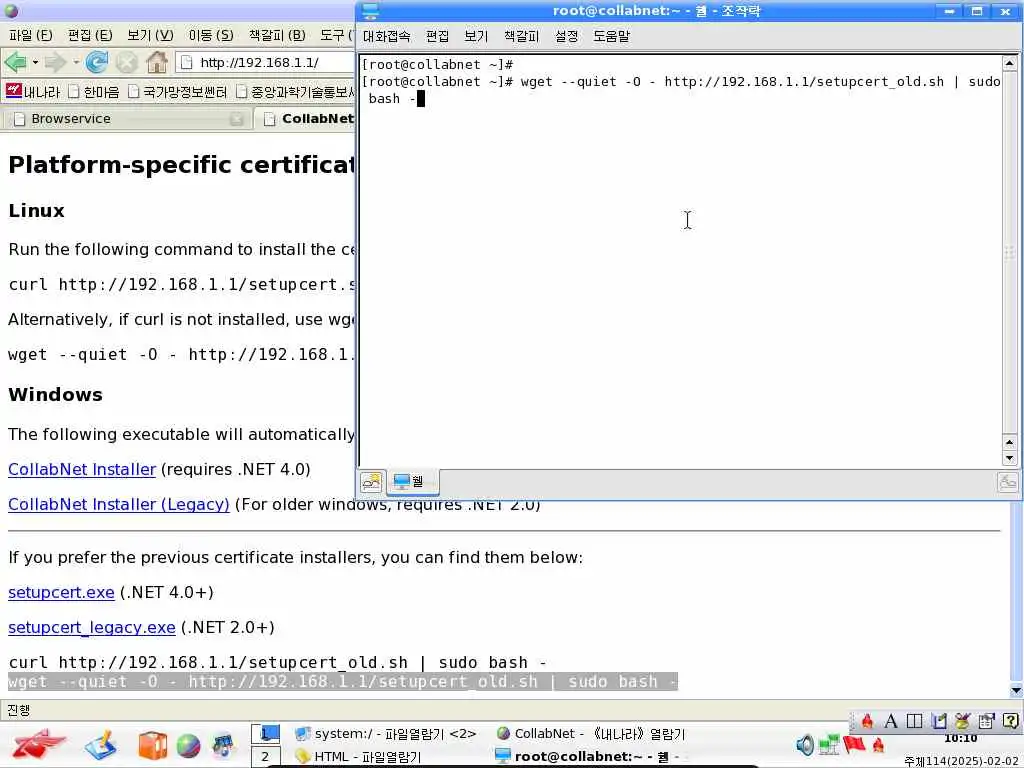Open the 내나라 bookmark

point(32,92)
